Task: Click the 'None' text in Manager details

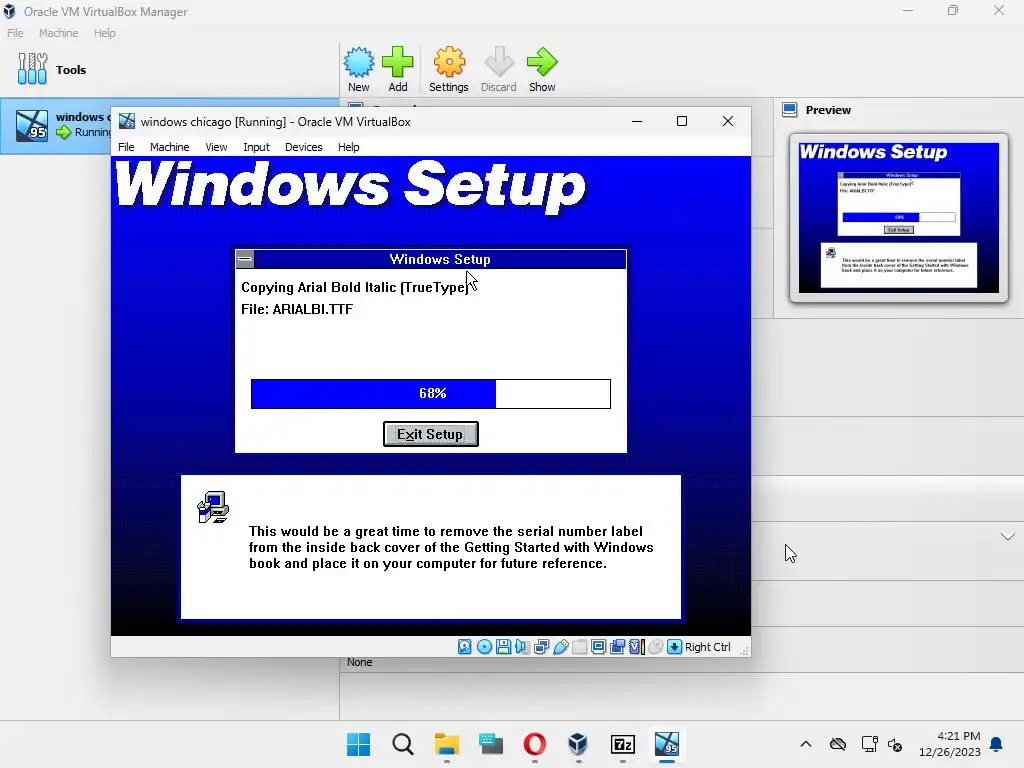Action: click(x=359, y=662)
